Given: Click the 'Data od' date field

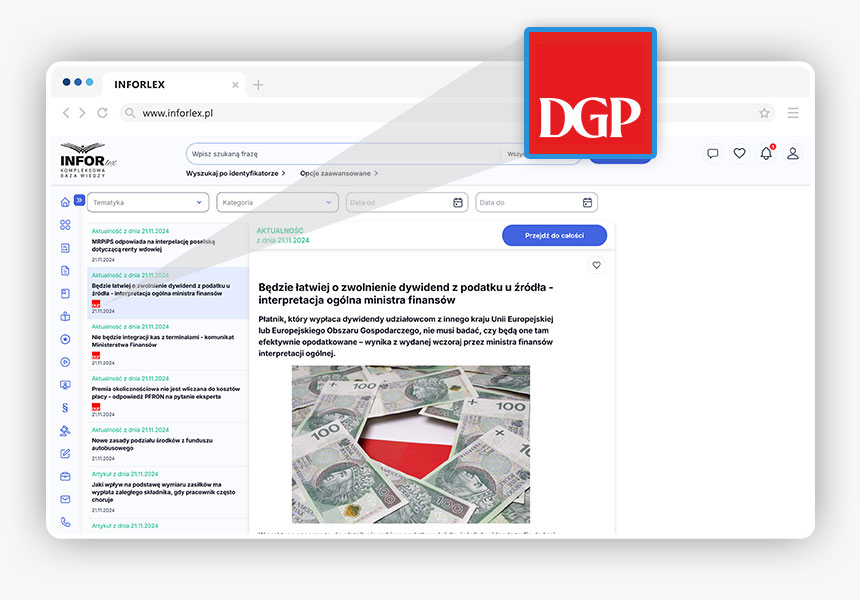Looking at the screenshot, I should pyautogui.click(x=407, y=202).
